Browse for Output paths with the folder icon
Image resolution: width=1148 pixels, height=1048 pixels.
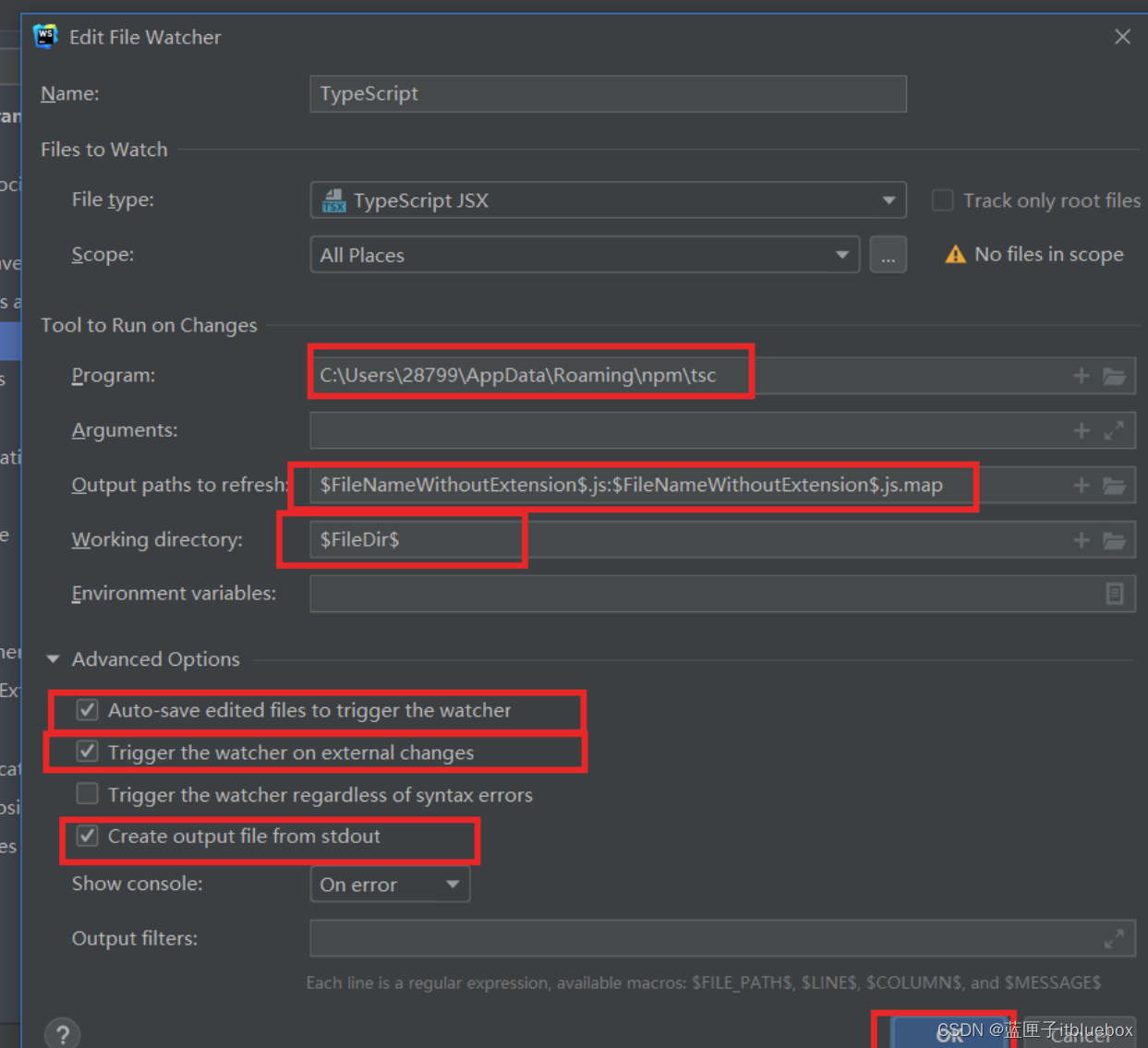click(x=1115, y=486)
